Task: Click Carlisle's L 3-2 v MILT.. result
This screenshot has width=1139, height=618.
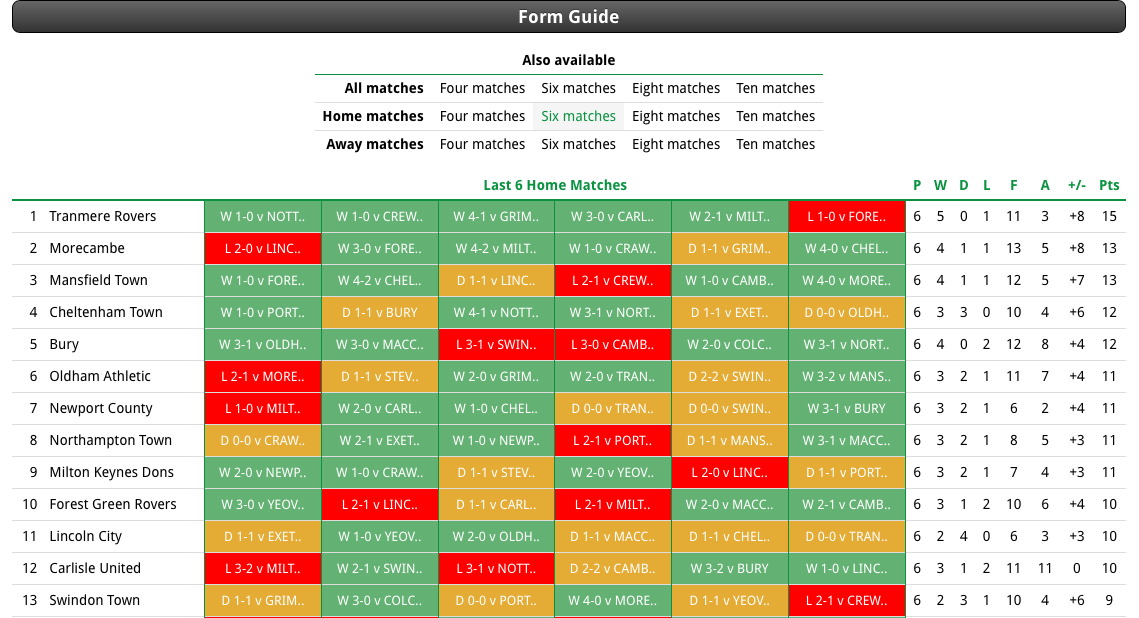Action: coord(262,568)
